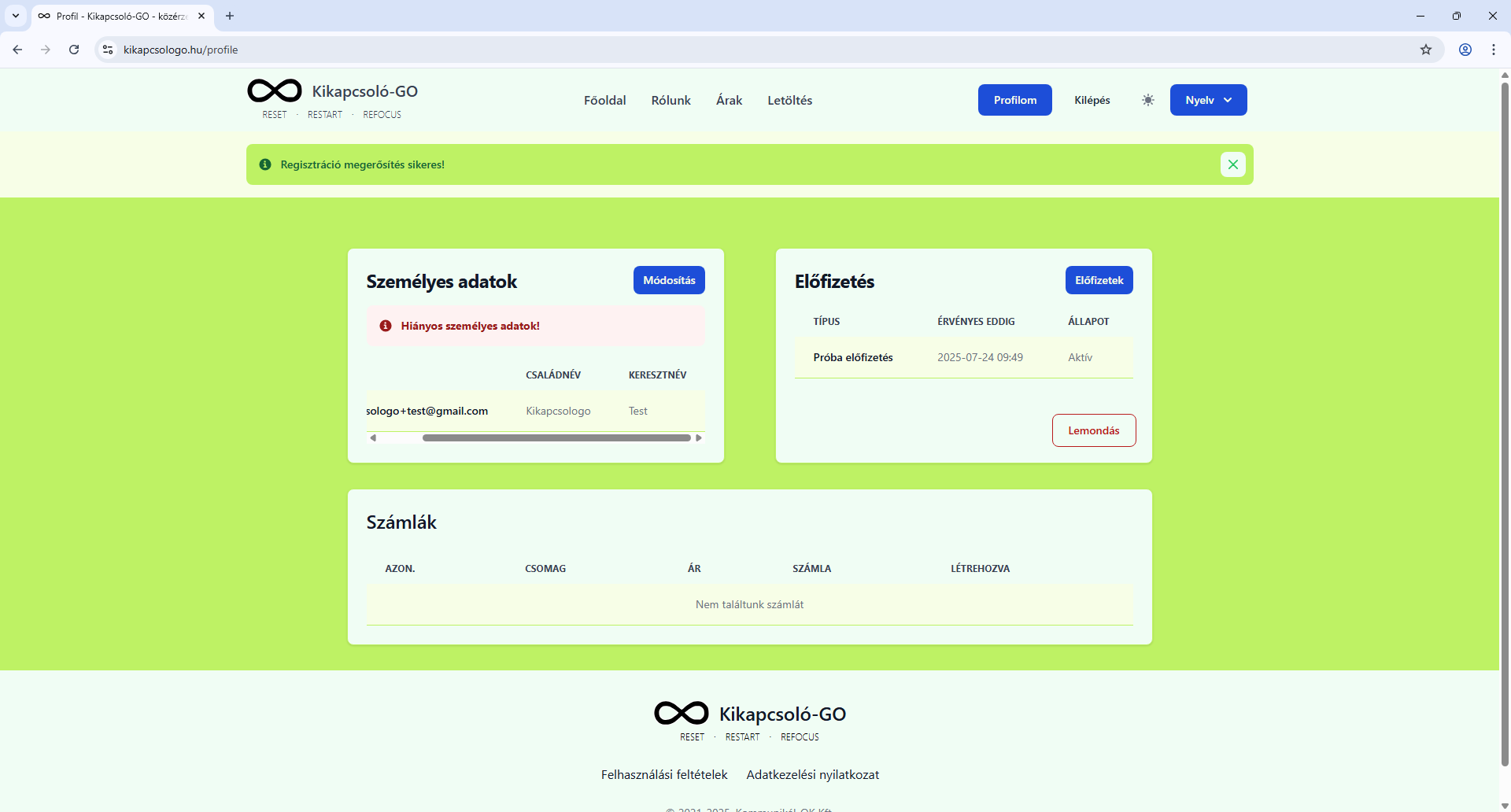
Task: Click the Előfizetek subscribe button
Action: point(1099,280)
